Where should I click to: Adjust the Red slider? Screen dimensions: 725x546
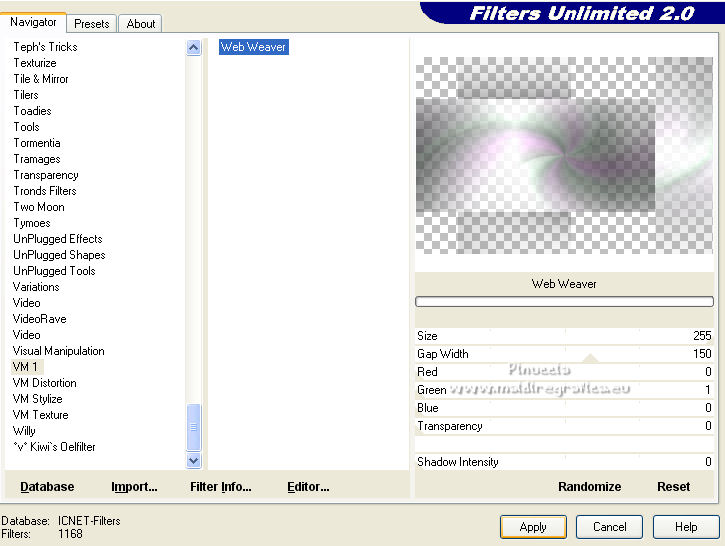(x=564, y=372)
